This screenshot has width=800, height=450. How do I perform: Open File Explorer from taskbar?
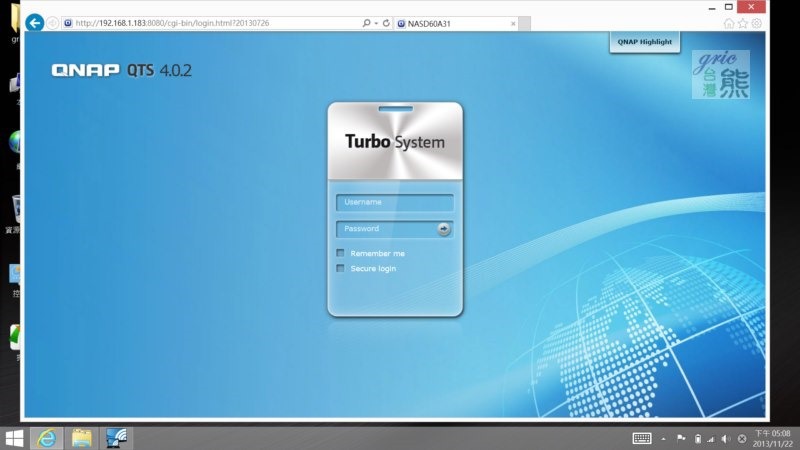coord(82,438)
